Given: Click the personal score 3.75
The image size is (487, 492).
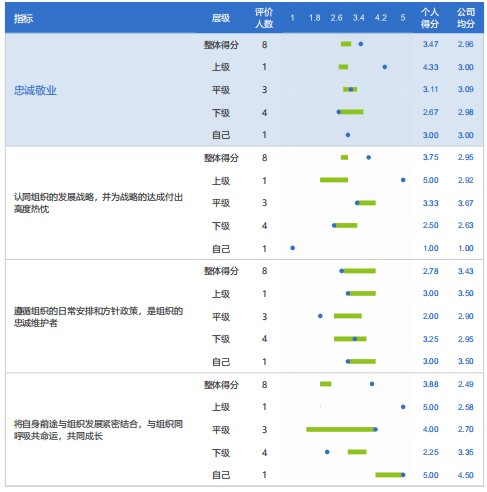Looking at the screenshot, I should tap(431, 157).
